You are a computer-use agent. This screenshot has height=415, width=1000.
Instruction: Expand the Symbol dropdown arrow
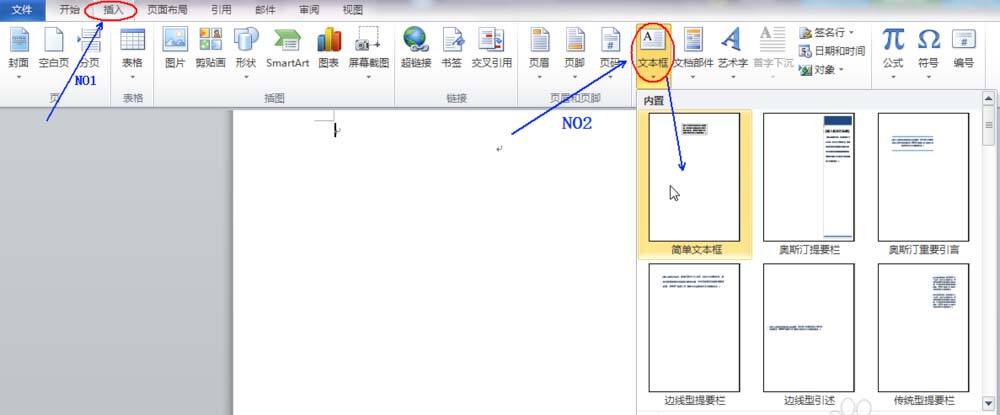929,77
